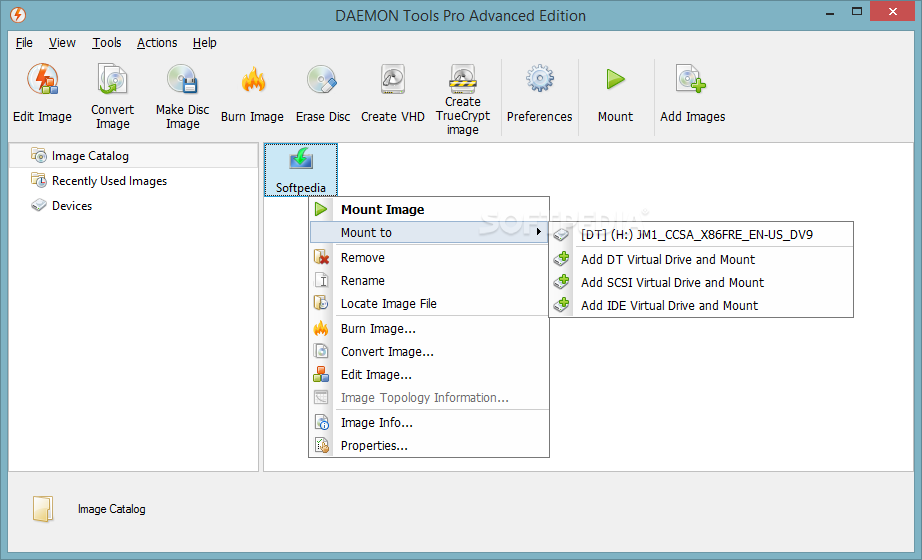Open Image Info... from context menu
922x560 pixels.
tap(429, 423)
